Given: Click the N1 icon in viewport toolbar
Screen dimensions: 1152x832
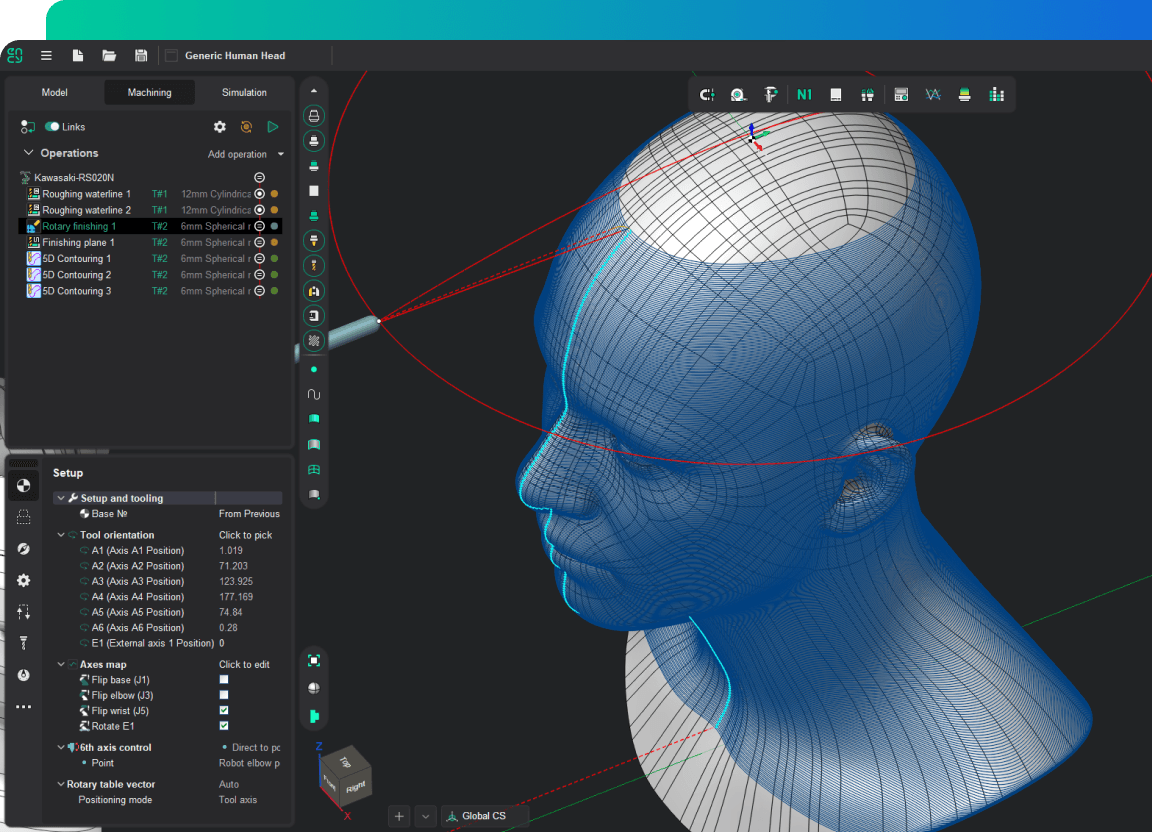Looking at the screenshot, I should pos(804,94).
